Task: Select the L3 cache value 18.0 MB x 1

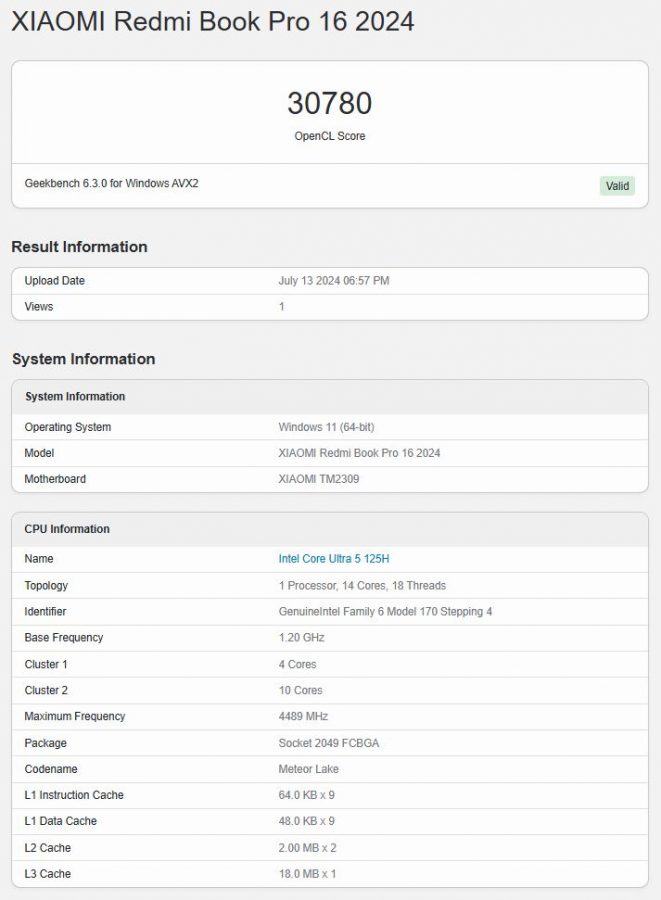Action: pyautogui.click(x=308, y=874)
